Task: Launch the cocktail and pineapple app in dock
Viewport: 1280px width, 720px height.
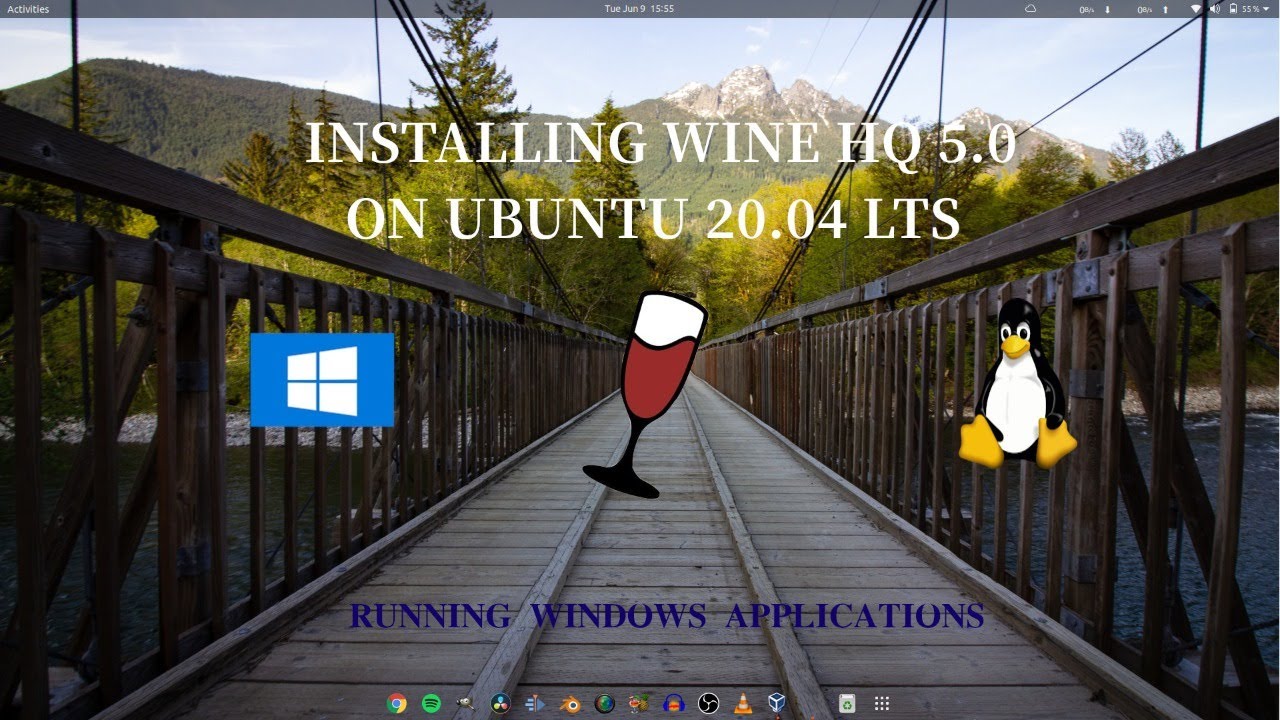Action: [638, 703]
